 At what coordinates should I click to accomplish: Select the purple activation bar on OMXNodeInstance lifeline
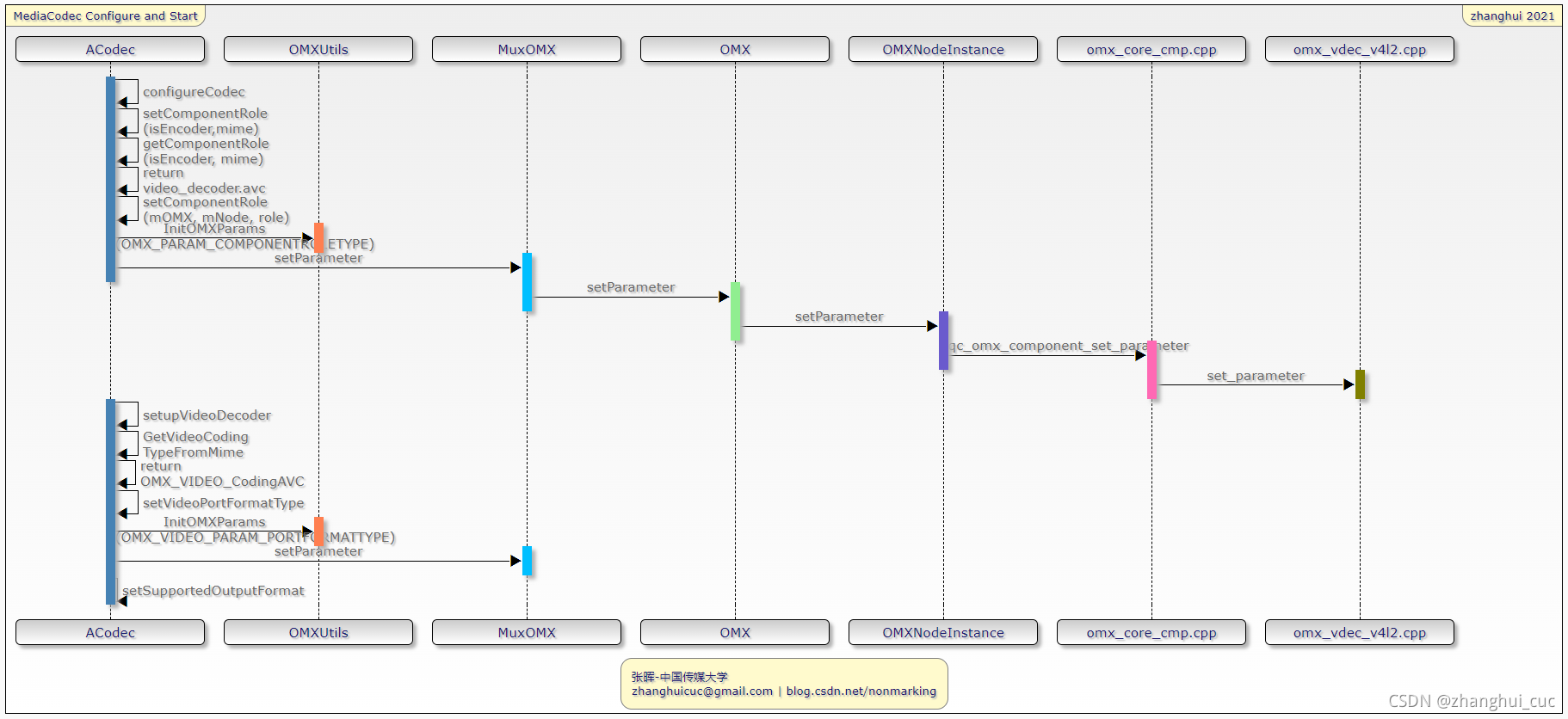[943, 341]
